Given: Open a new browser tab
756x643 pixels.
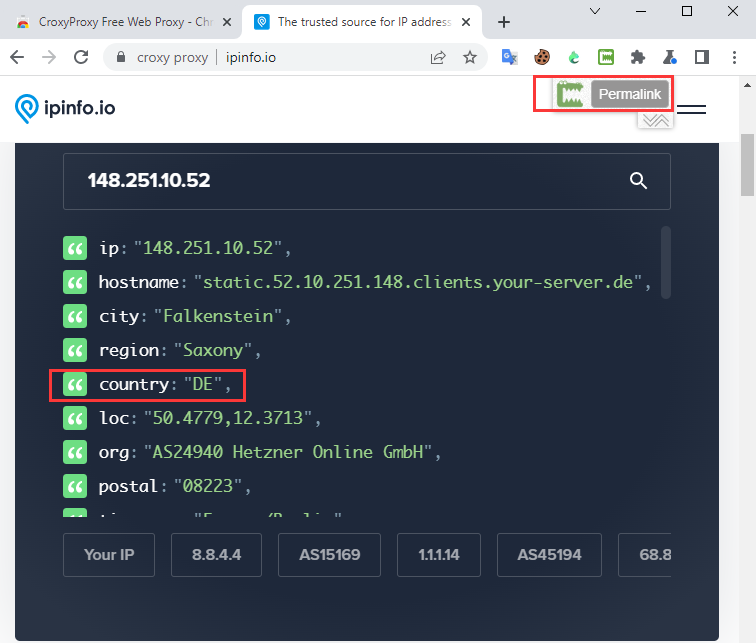Looking at the screenshot, I should pos(504,22).
